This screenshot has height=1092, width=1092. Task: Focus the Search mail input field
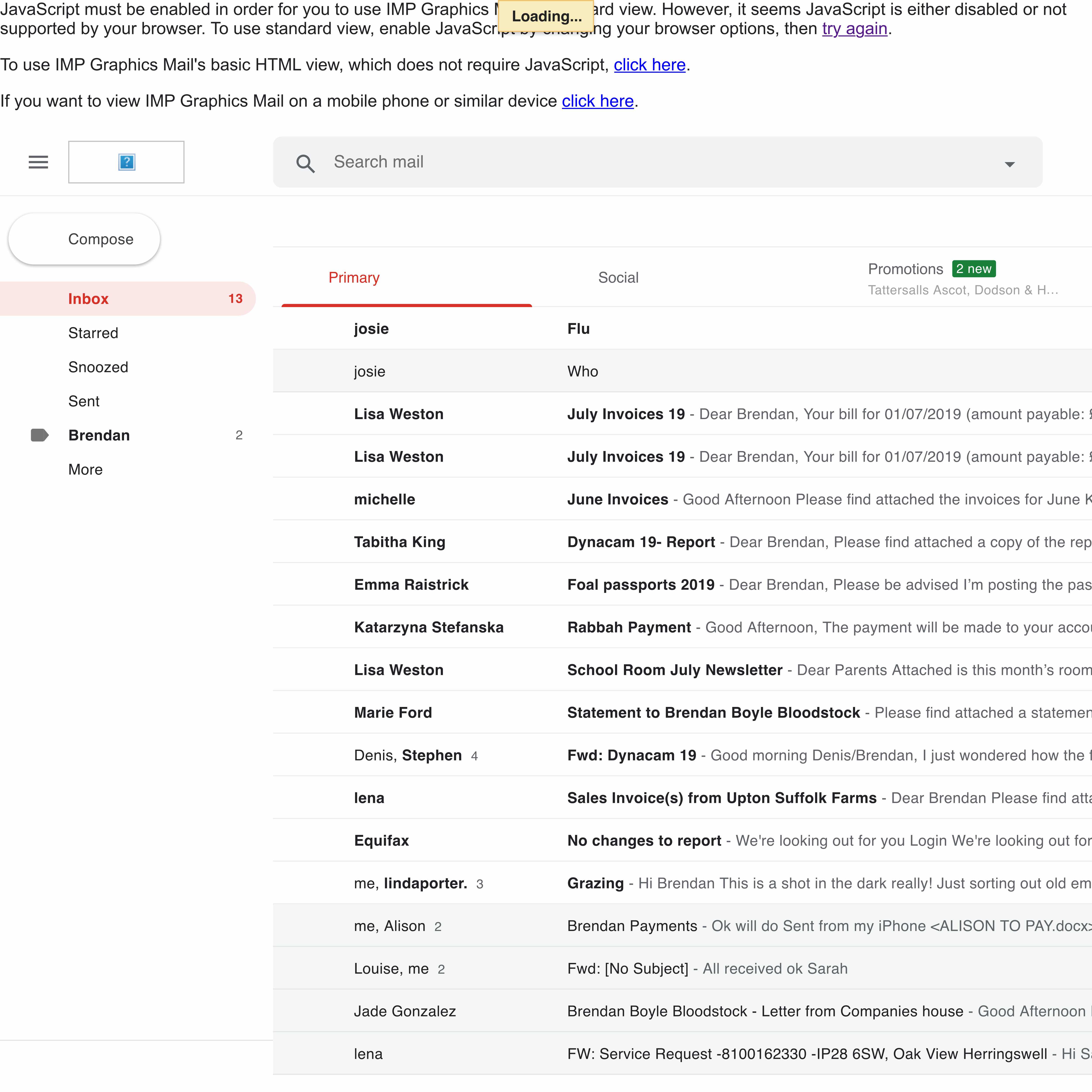[x=622, y=162]
